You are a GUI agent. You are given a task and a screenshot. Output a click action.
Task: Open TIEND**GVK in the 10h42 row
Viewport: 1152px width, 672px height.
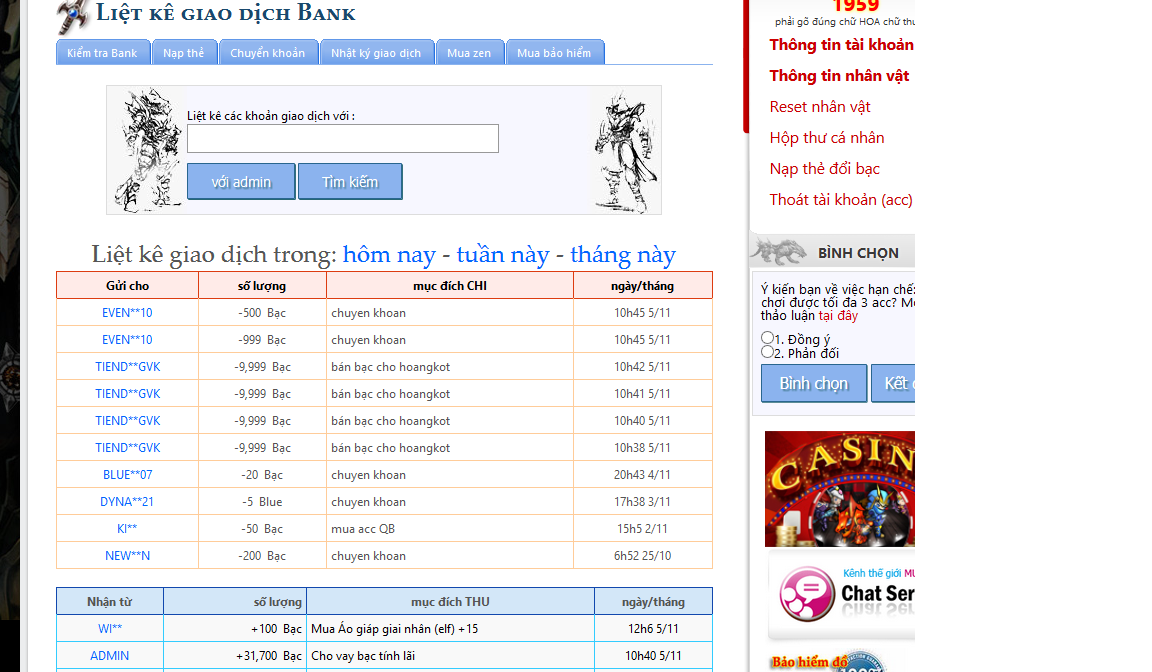point(128,366)
